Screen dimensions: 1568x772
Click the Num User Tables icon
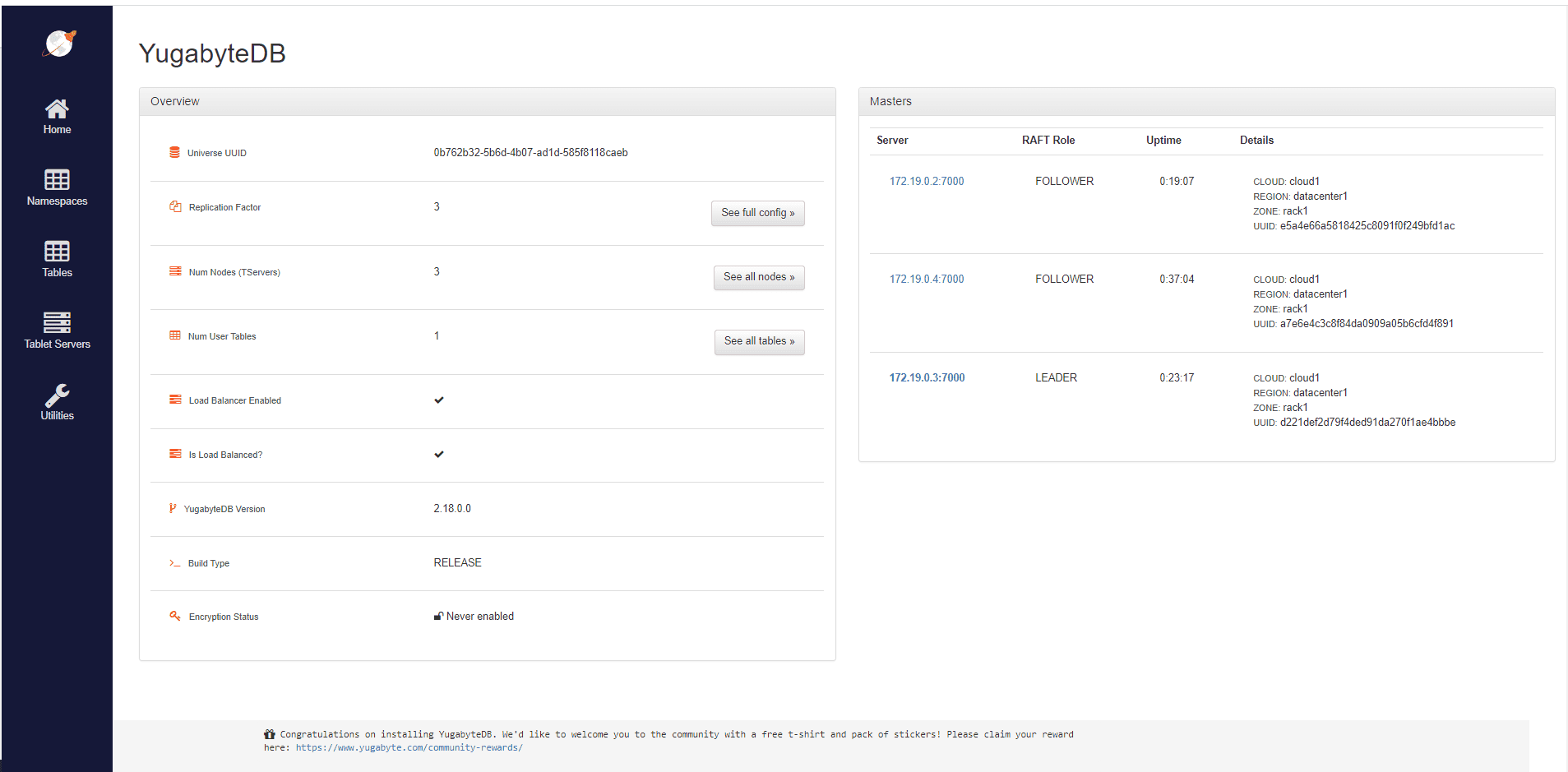(x=175, y=335)
